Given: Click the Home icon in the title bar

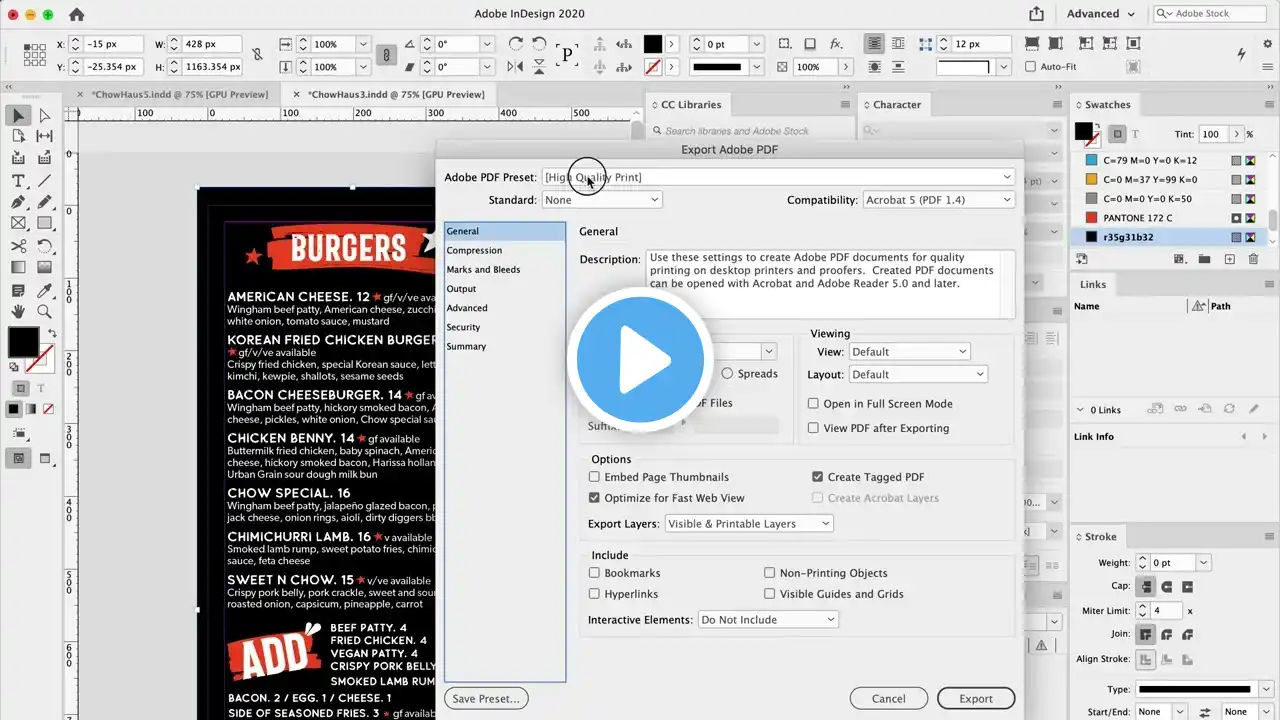Looking at the screenshot, I should coord(77,14).
